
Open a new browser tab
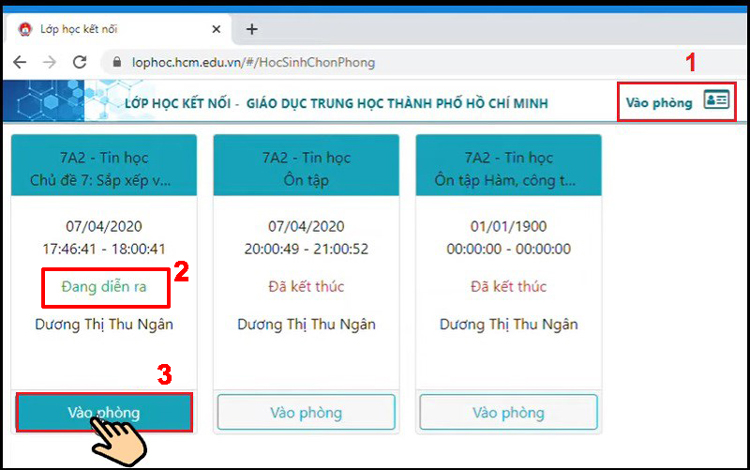click(252, 30)
